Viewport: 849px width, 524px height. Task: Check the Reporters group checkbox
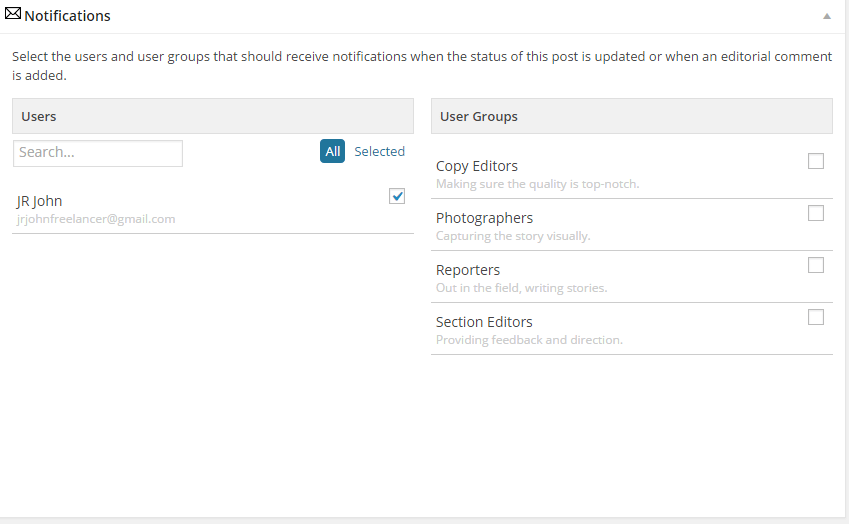point(815,265)
